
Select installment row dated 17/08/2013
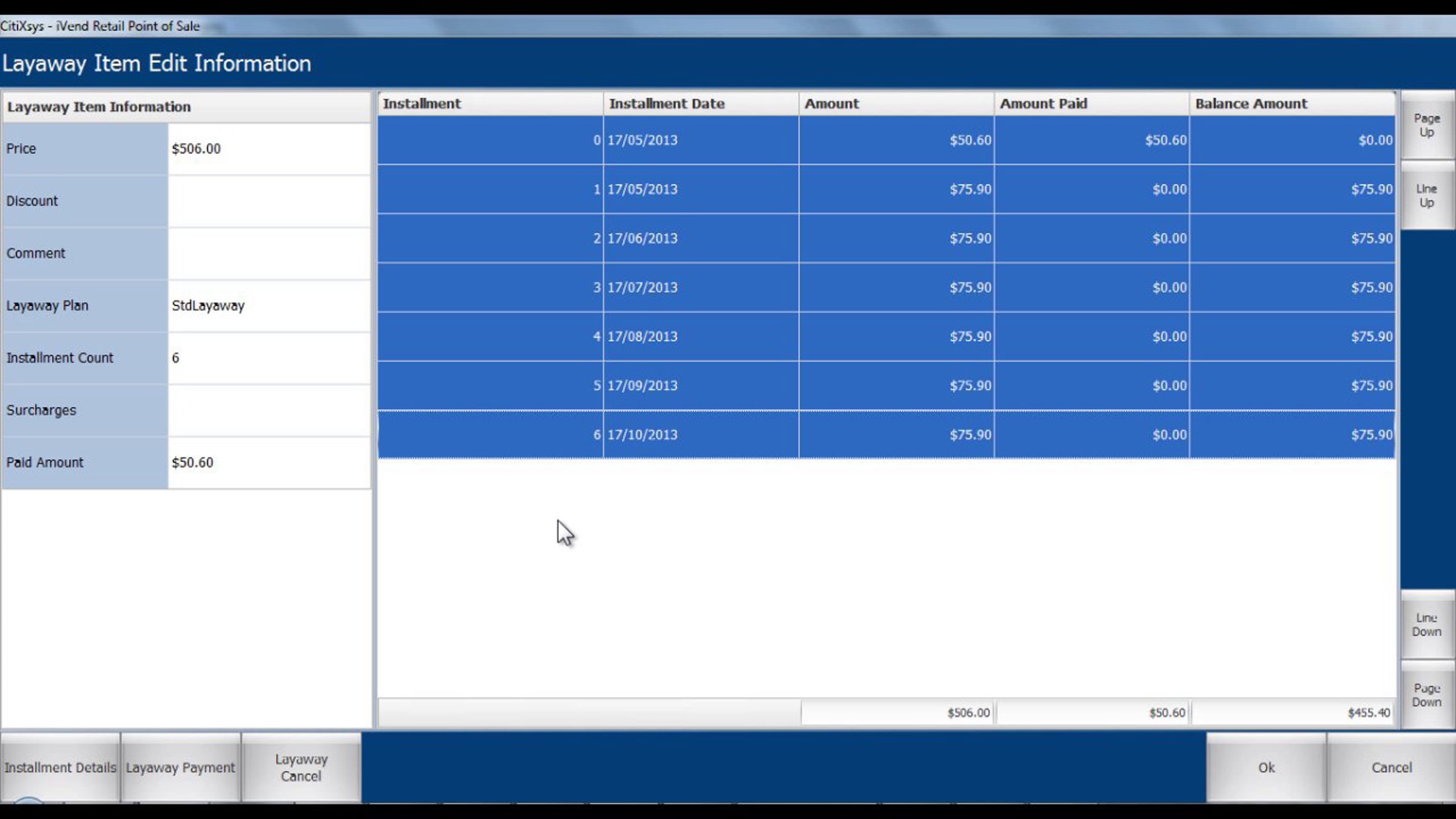(x=886, y=337)
